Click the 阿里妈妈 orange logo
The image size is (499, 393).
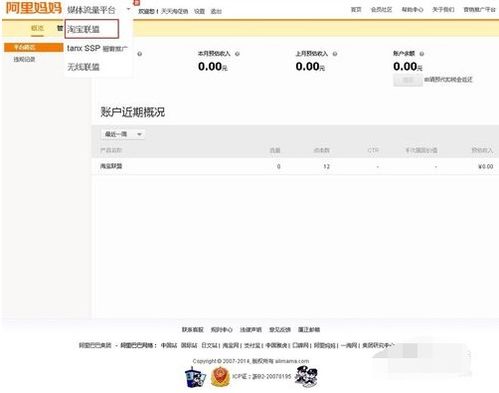34,8
